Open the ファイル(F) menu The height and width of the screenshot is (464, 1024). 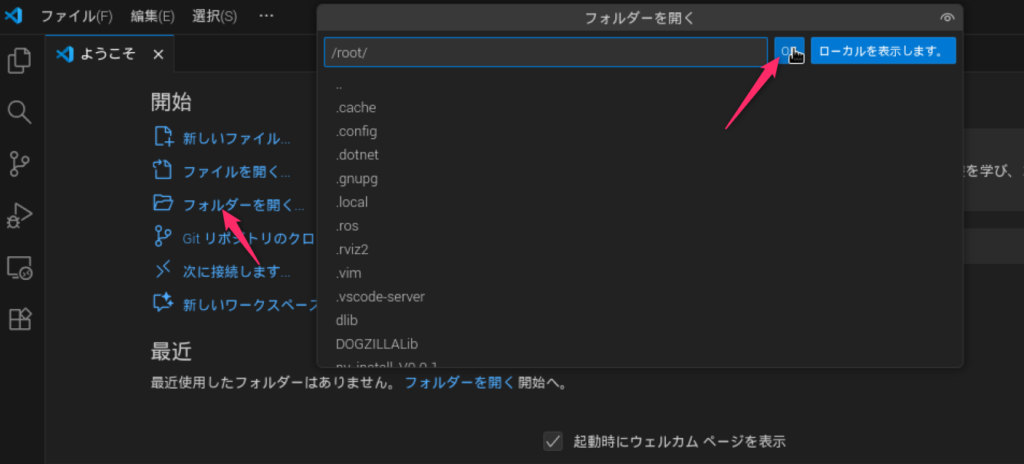pyautogui.click(x=76, y=16)
